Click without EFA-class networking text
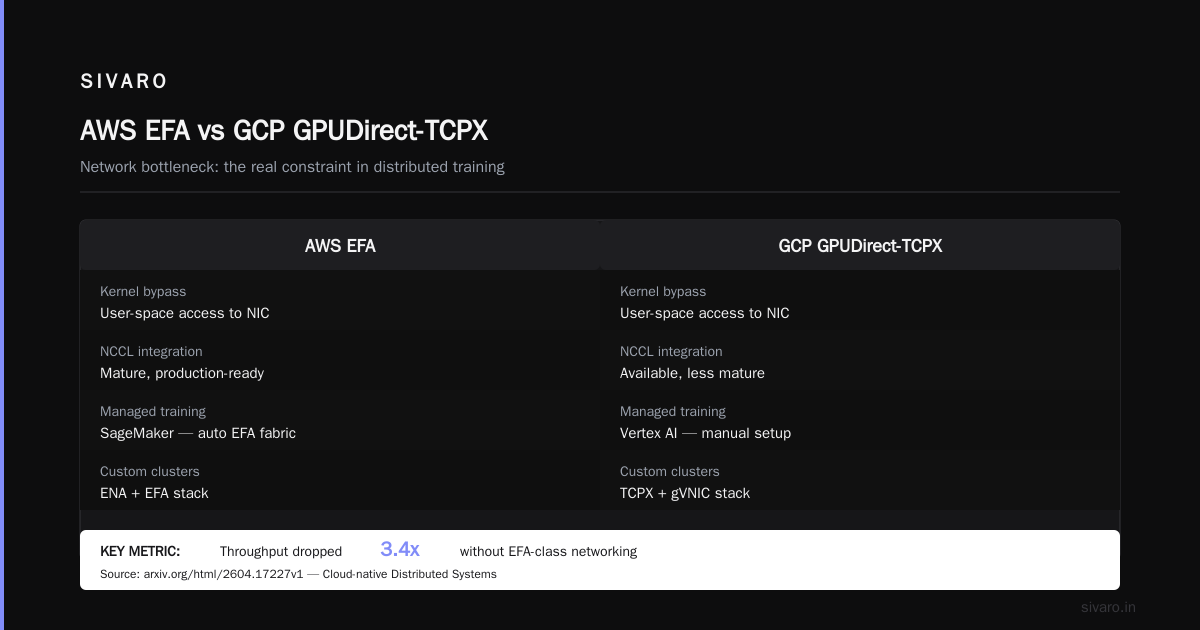Image resolution: width=1200 pixels, height=630 pixels. [548, 551]
